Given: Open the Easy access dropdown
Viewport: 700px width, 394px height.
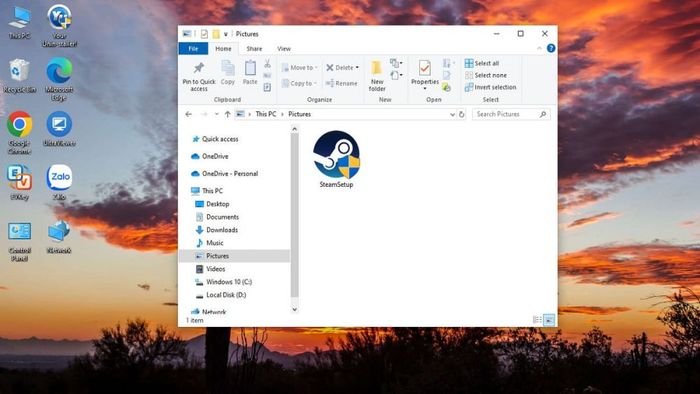Looking at the screenshot, I should 396,76.
